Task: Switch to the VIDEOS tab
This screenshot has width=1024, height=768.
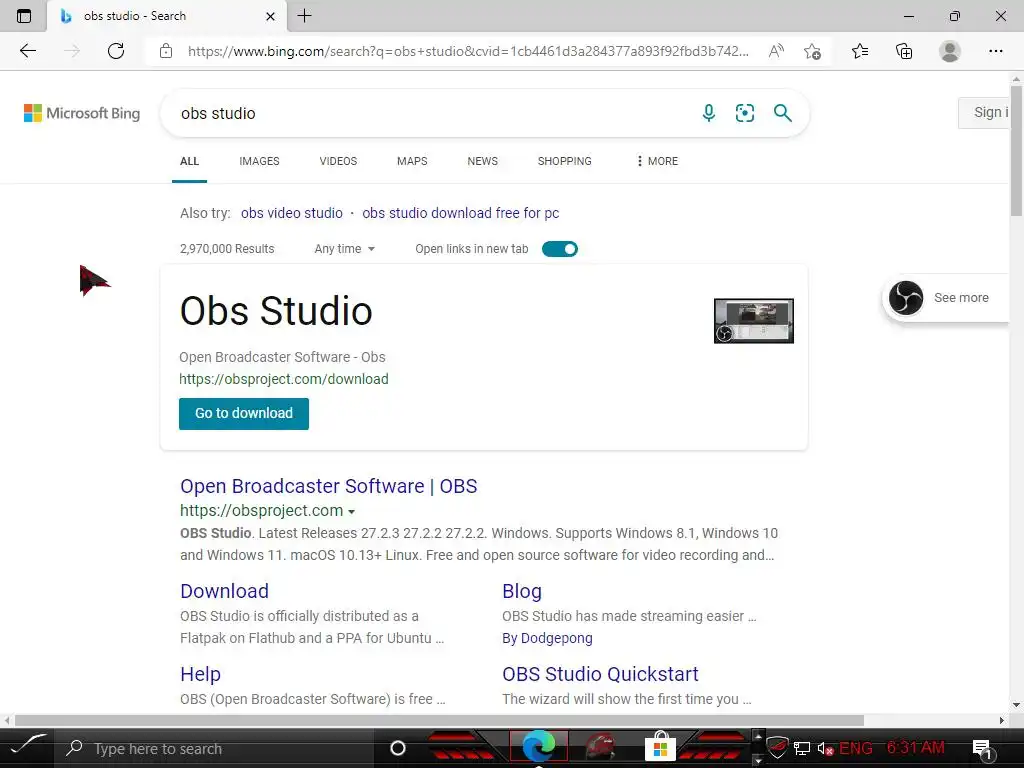Action: pyautogui.click(x=338, y=161)
